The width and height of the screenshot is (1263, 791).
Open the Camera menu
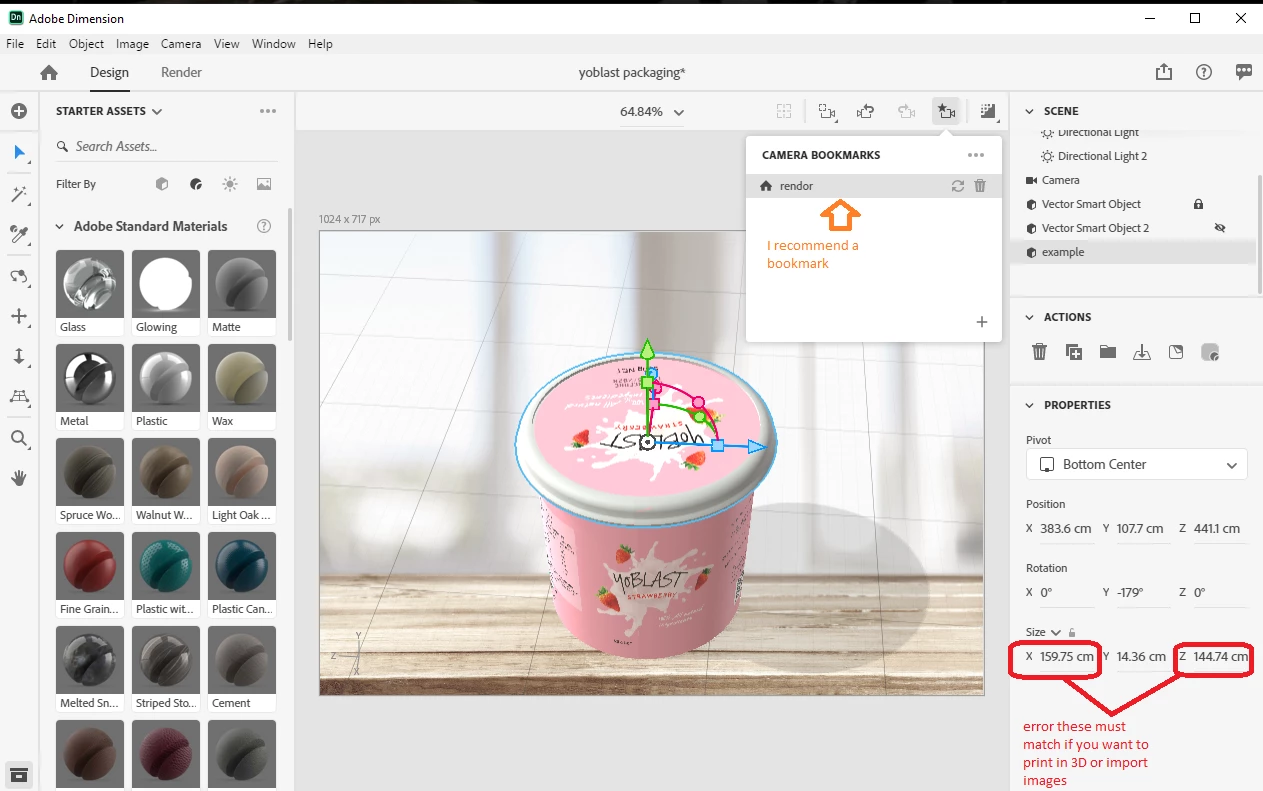click(x=181, y=44)
